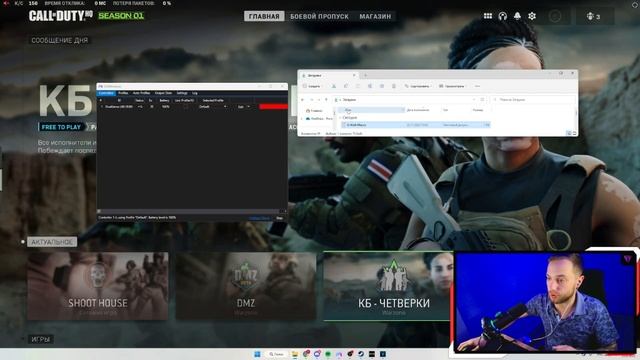The height and width of the screenshot is (360, 640).
Task: Click the ИГРЫ section label
Action: pos(41,339)
